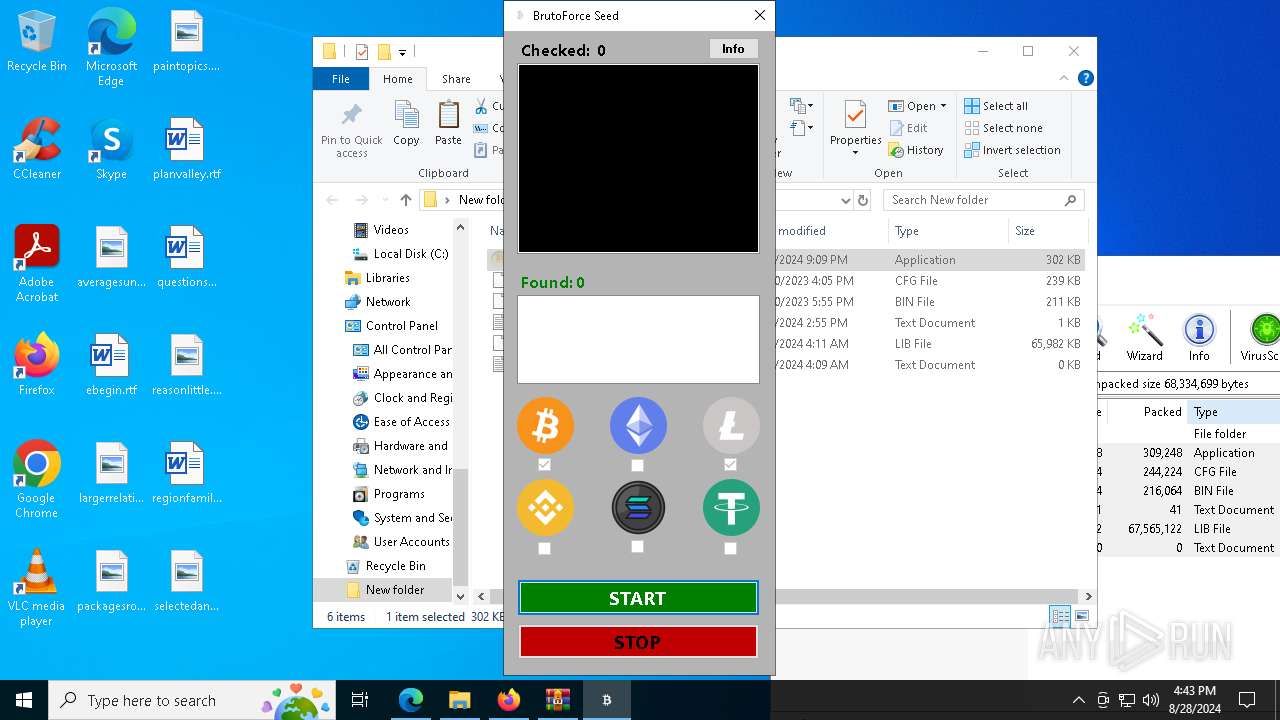
Task: Select Programs in the navigation tree
Action: click(389, 494)
